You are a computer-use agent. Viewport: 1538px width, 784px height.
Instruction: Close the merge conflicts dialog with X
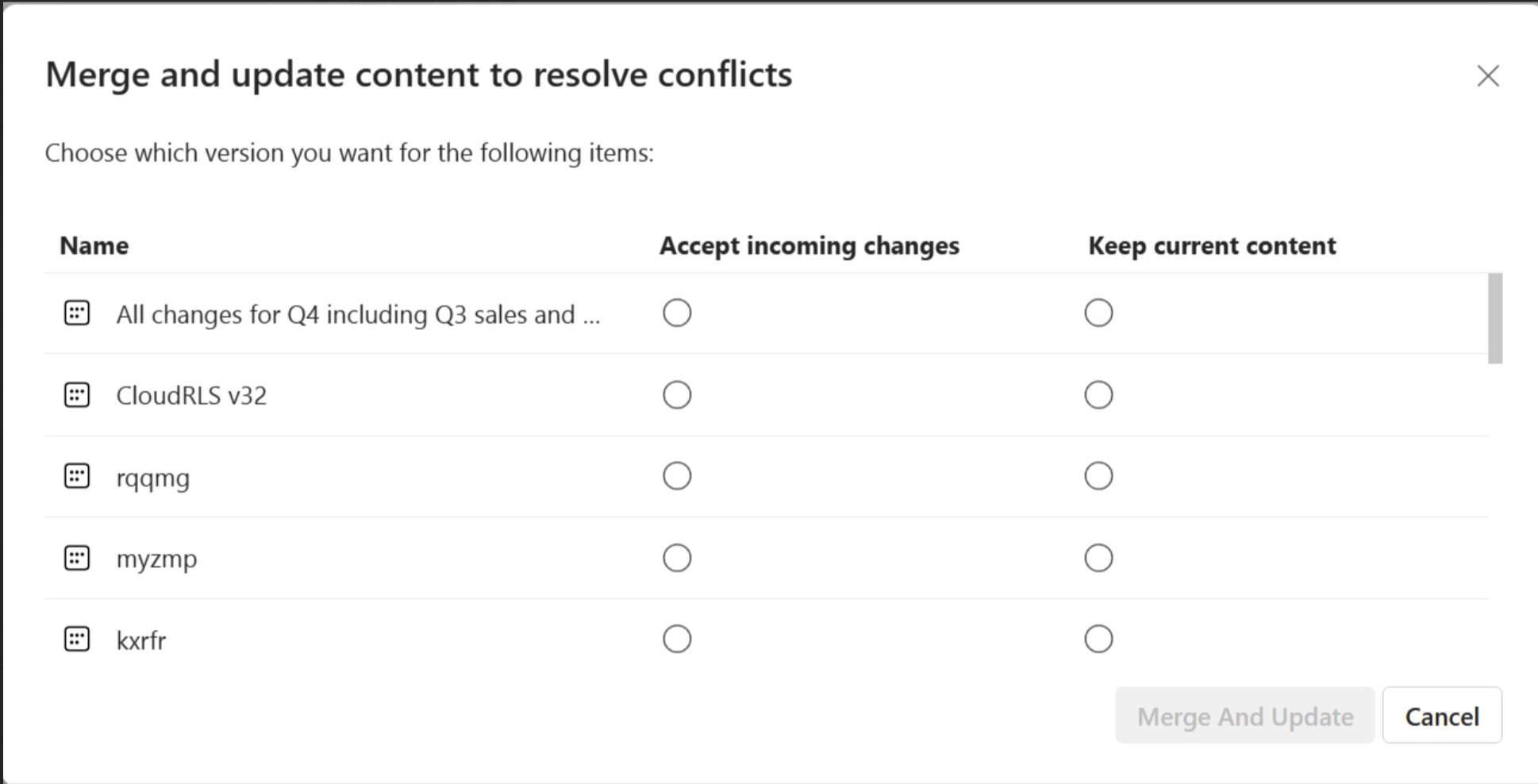pyautogui.click(x=1488, y=76)
